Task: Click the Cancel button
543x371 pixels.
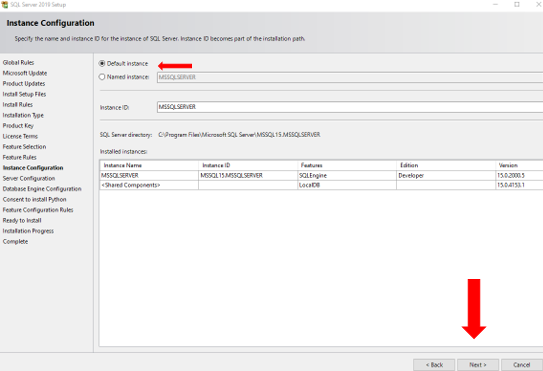Action: tap(522, 365)
